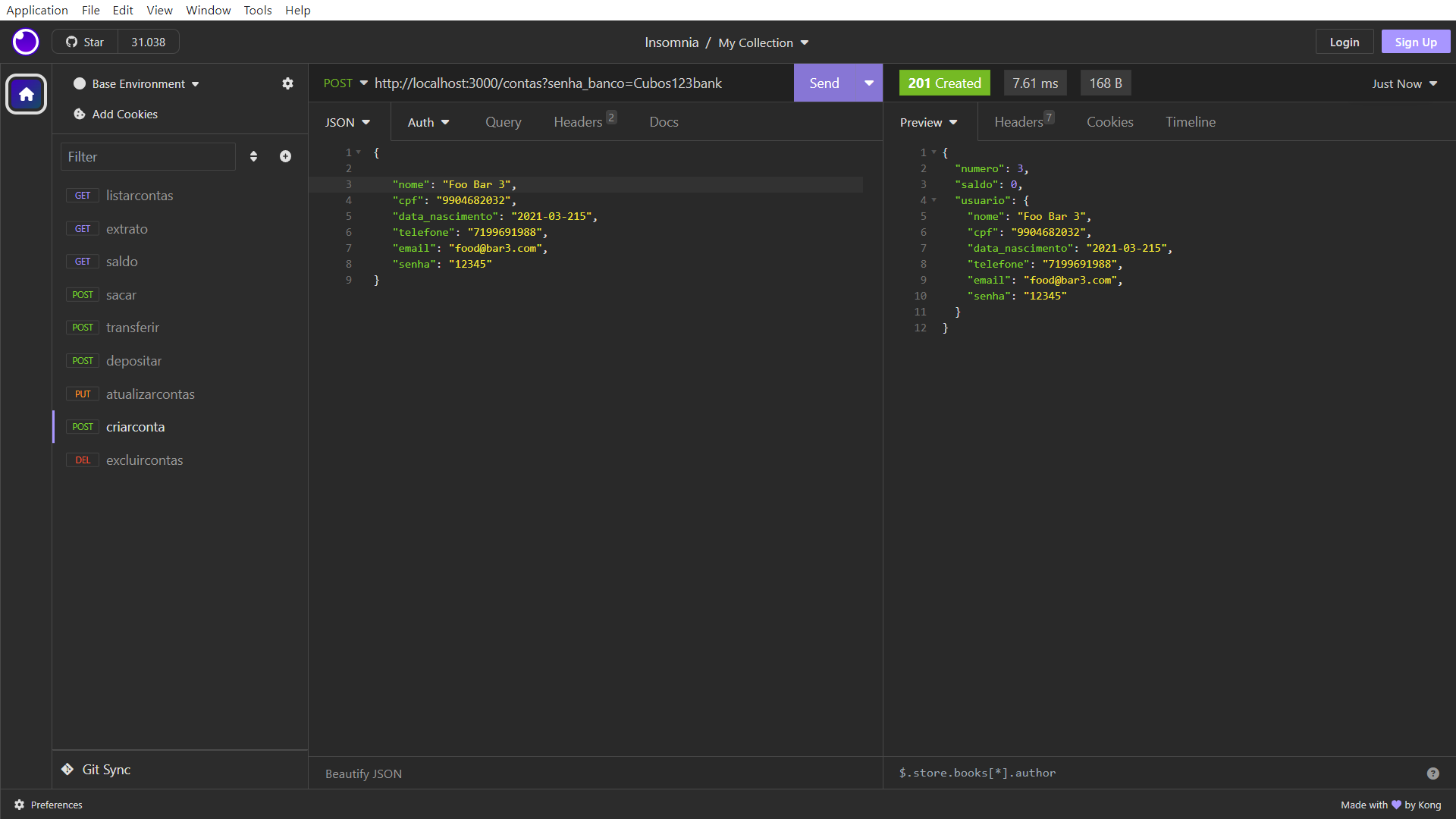
Task: Switch to the response Timeline tab
Action: [1190, 122]
